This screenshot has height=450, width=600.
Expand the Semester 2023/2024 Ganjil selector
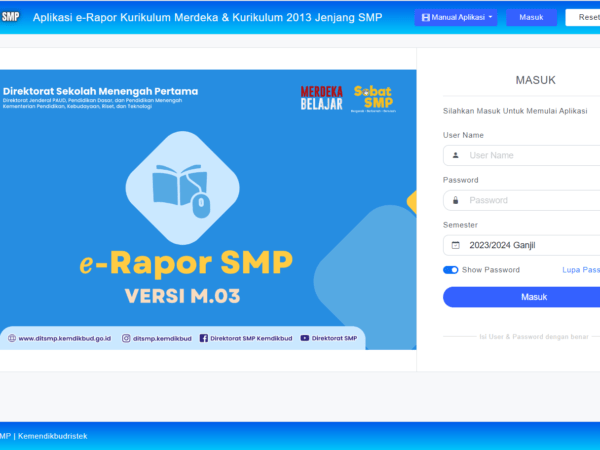530,245
